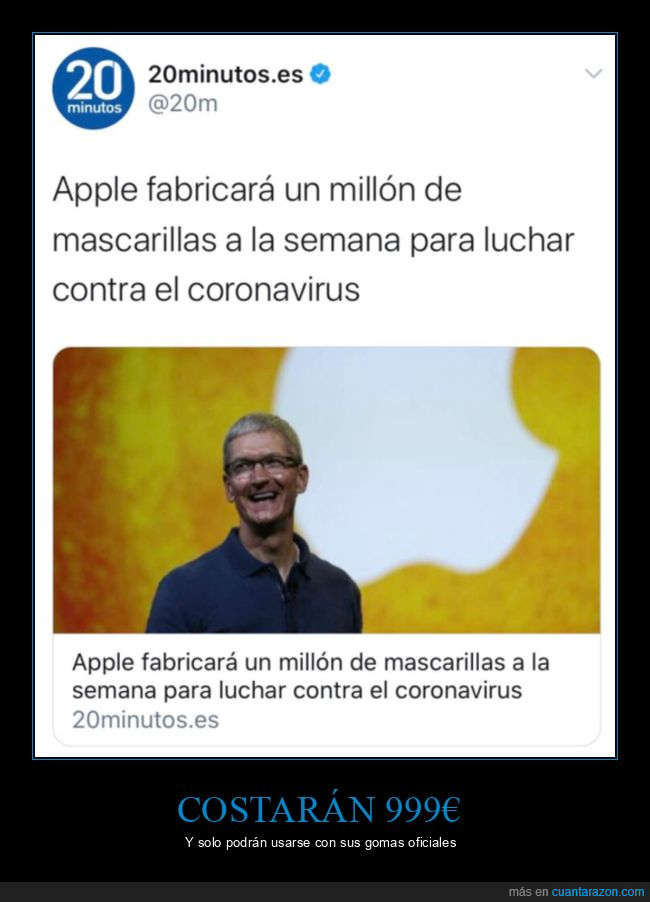
Task: Click the gray 20minutos.es card domain
Action: 146,720
